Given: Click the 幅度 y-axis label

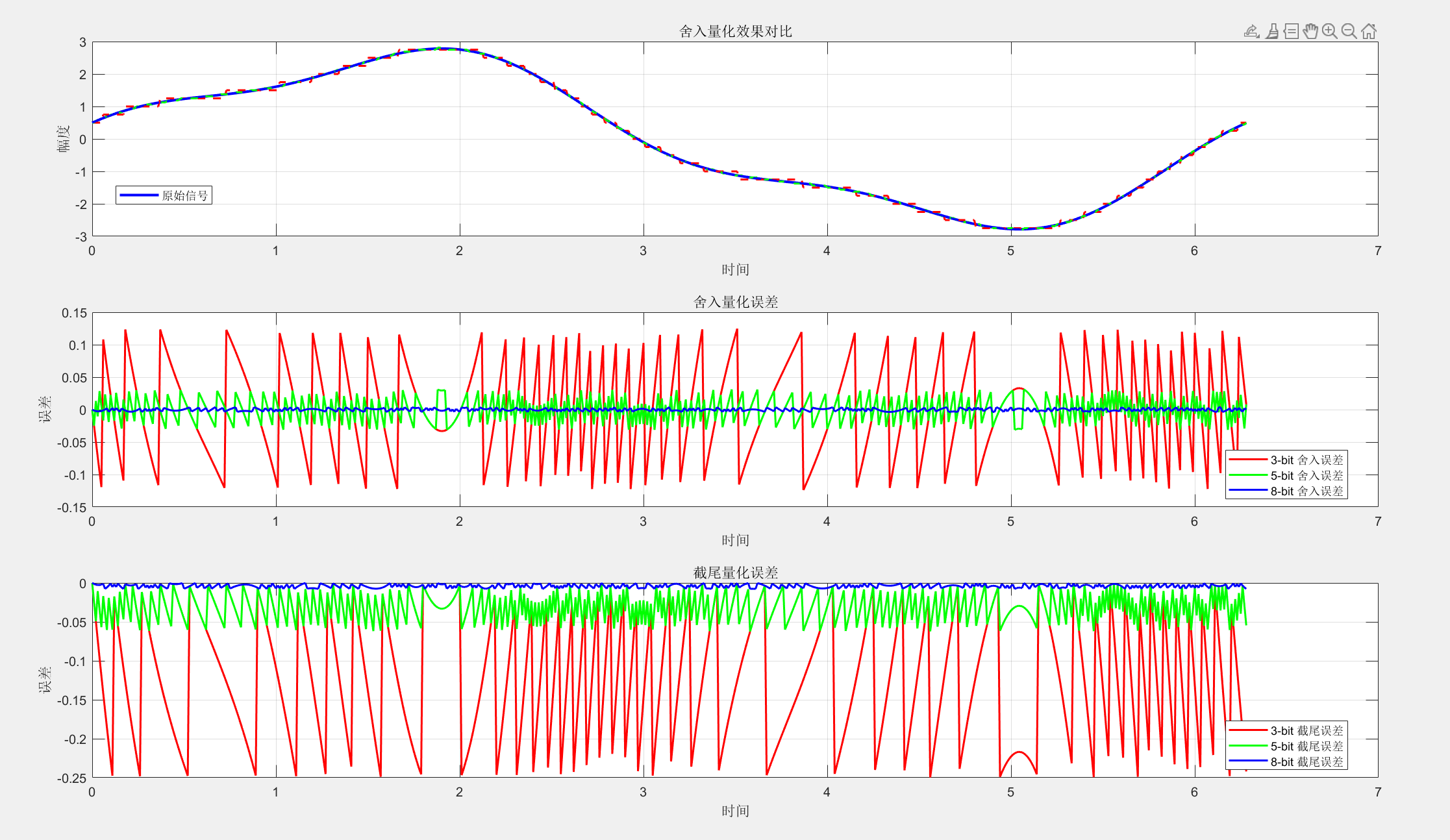Looking at the screenshot, I should [63, 139].
